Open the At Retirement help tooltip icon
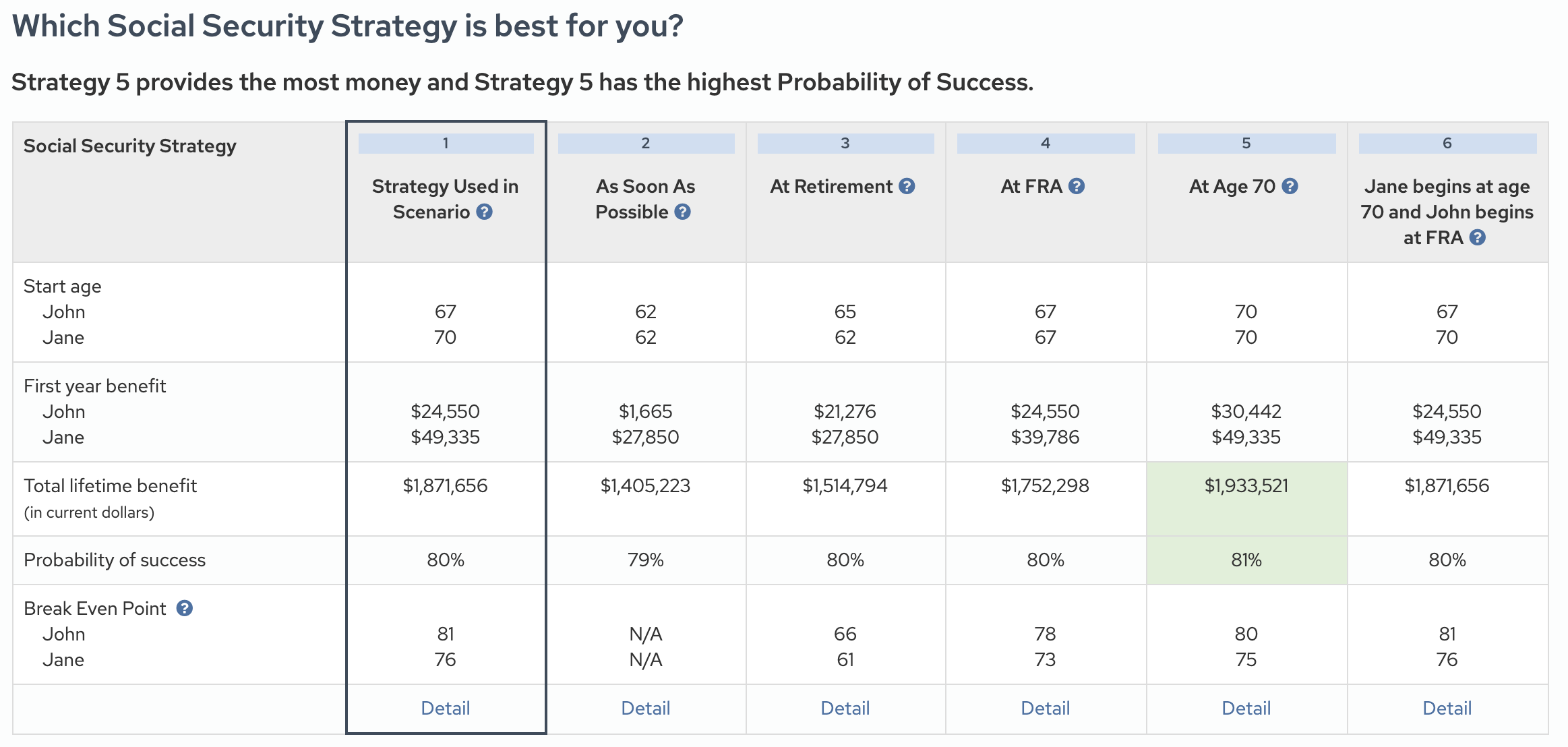 tap(907, 187)
